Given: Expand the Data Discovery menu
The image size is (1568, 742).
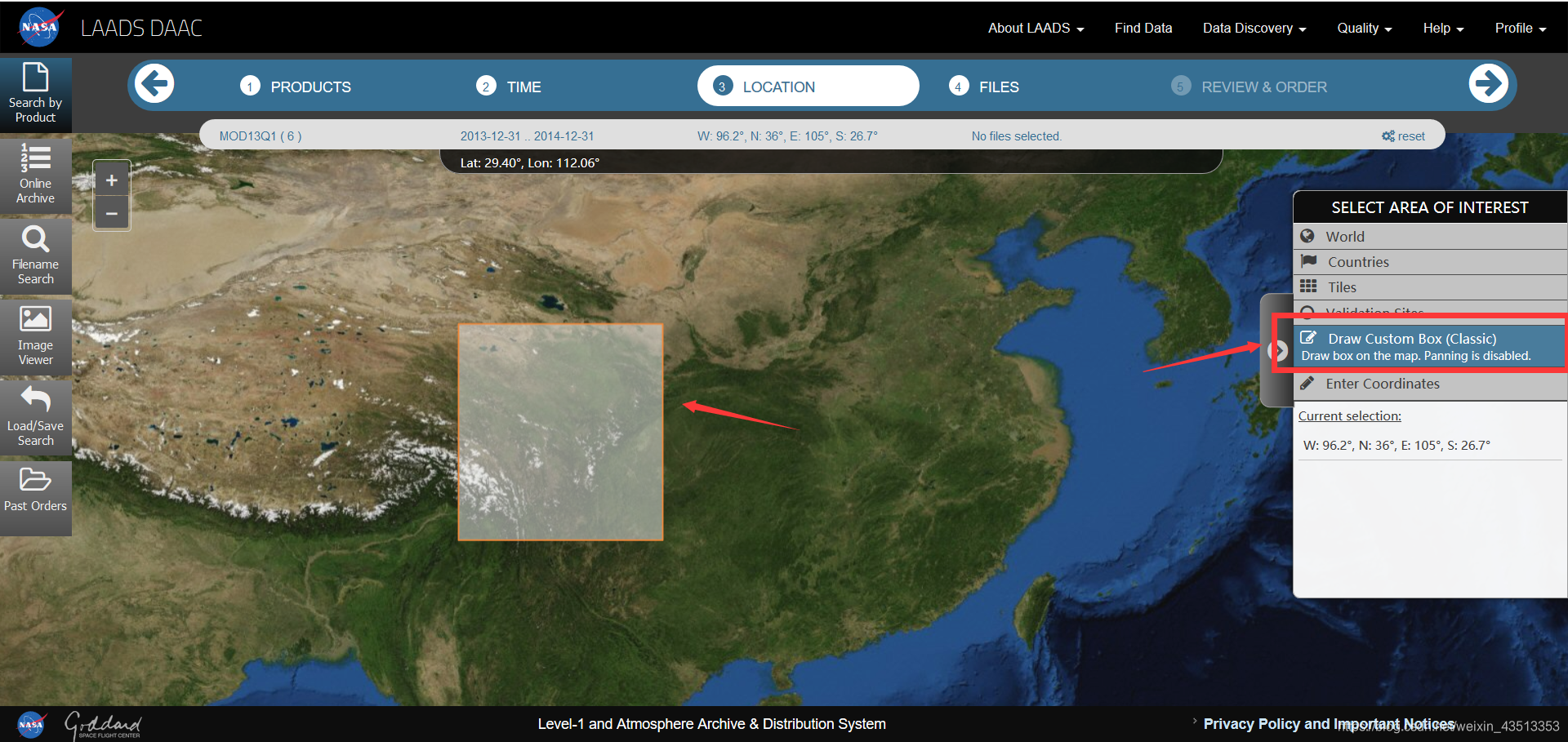Looking at the screenshot, I should tap(1254, 28).
